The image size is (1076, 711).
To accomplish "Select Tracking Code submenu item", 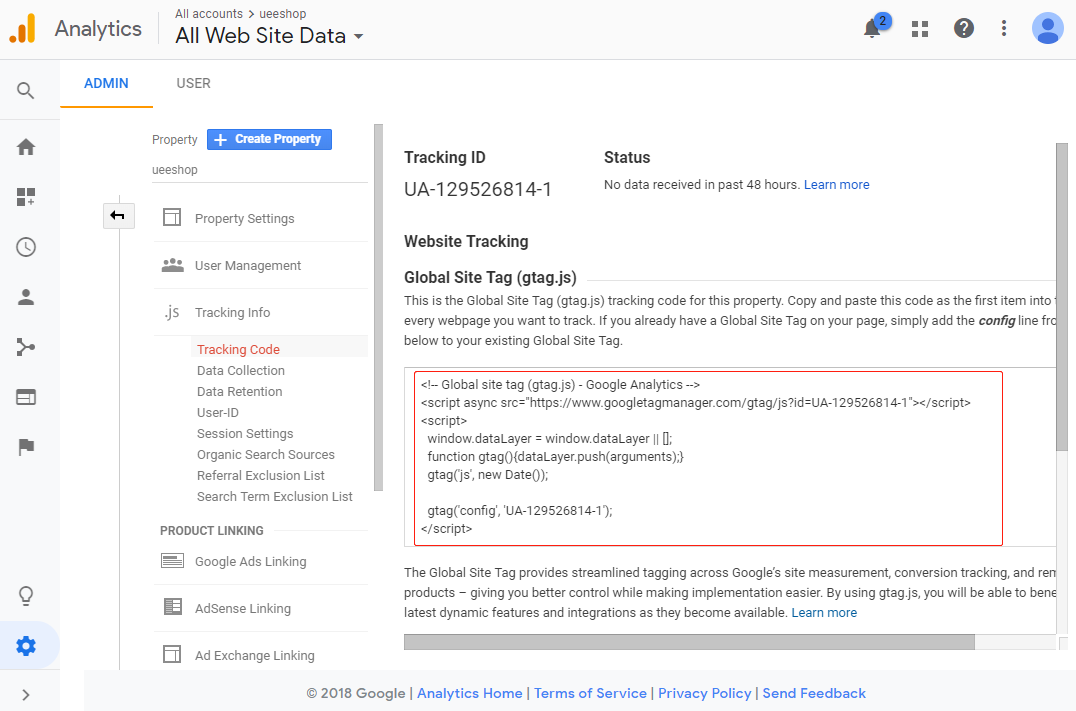I will [x=238, y=349].
